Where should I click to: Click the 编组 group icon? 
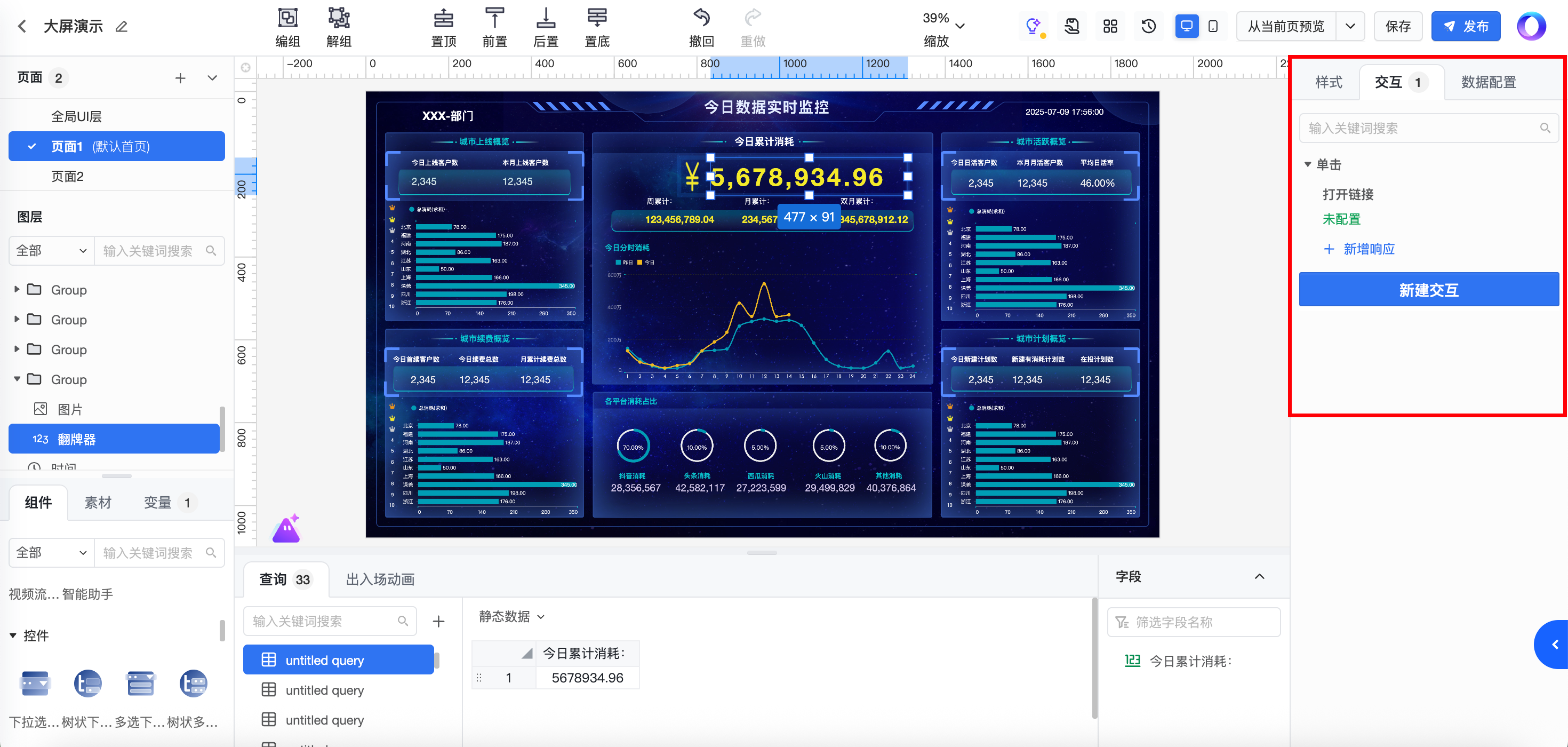287,18
